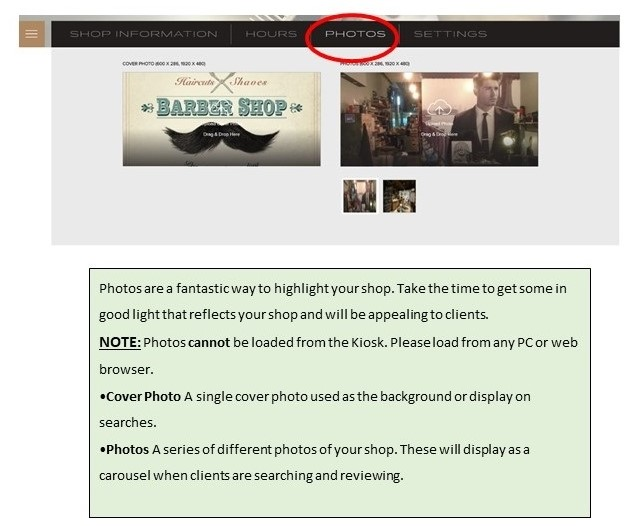Select the Photos tab
Image resolution: width=644 pixels, height=526 pixels.
[x=355, y=34]
